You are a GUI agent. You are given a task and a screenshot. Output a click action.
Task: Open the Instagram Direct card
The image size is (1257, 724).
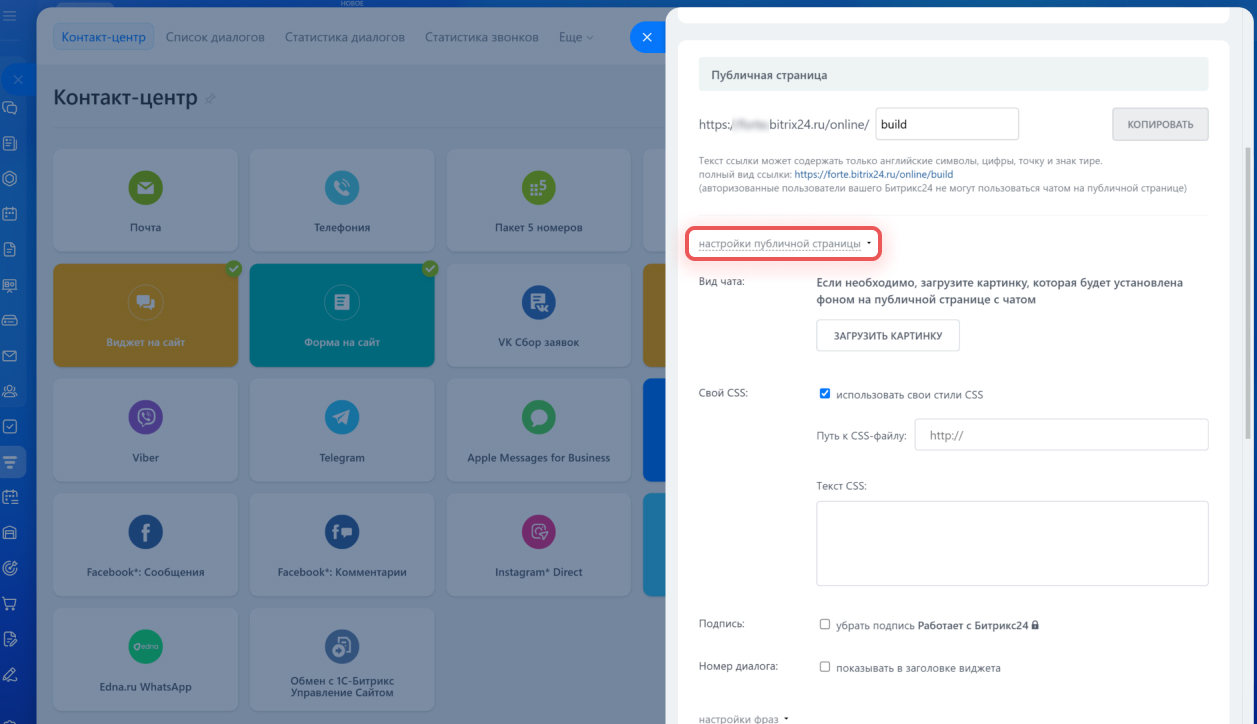(539, 545)
